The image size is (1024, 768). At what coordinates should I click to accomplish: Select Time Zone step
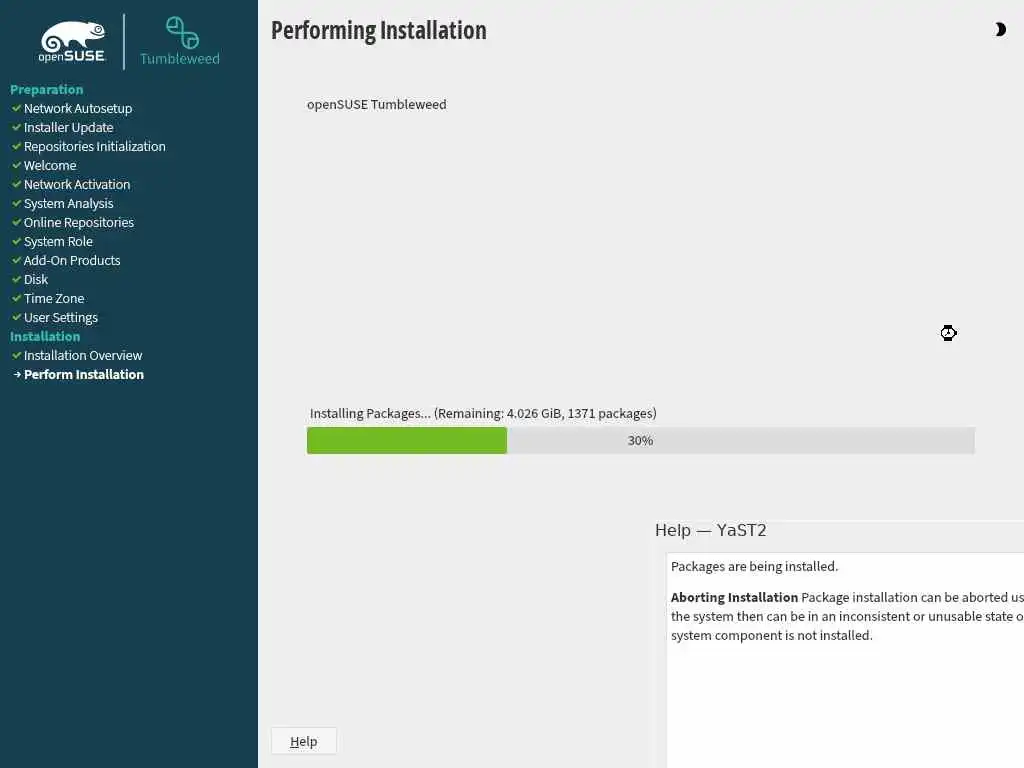[x=54, y=298]
